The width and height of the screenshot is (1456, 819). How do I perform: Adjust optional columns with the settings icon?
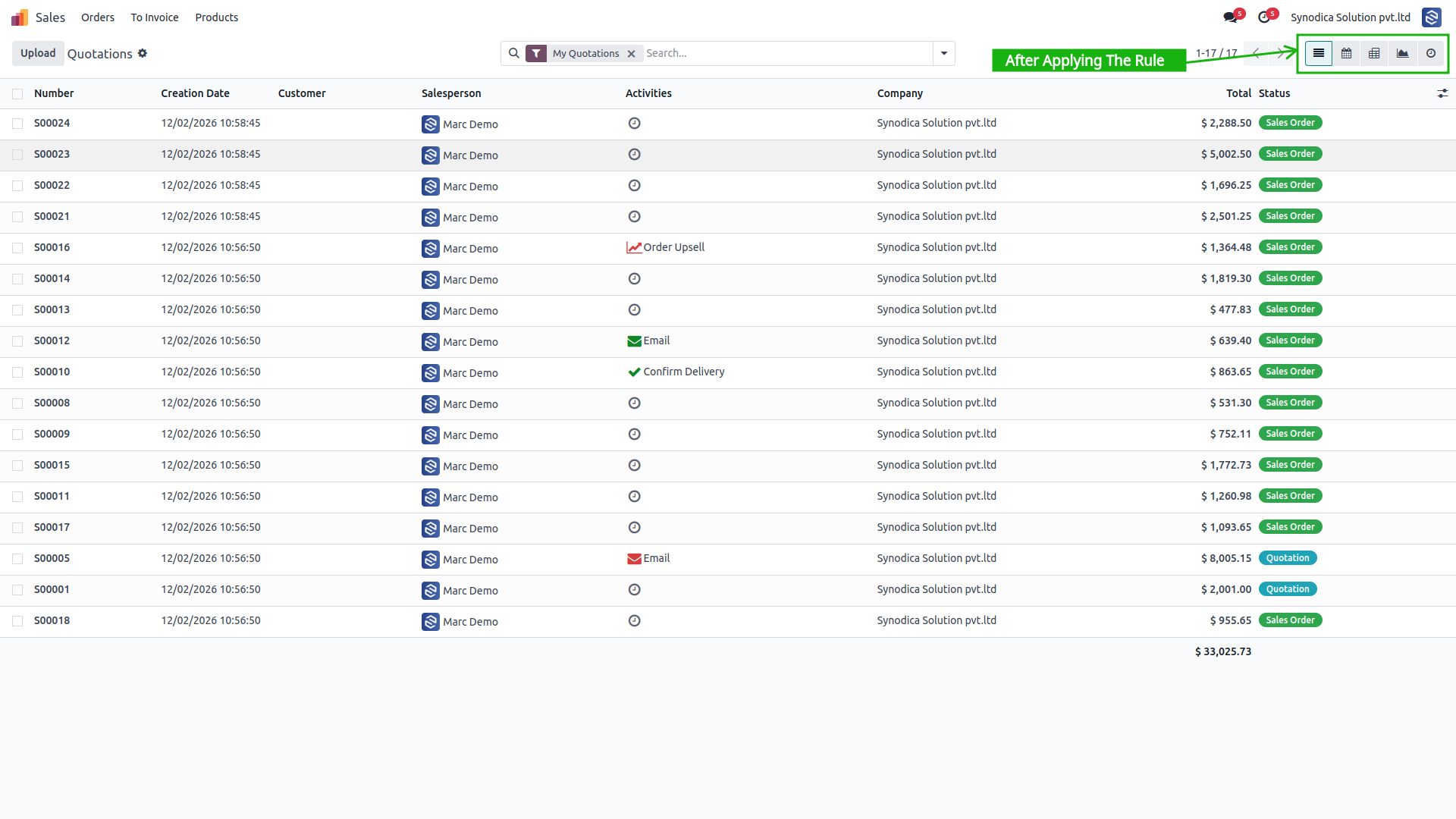point(1442,93)
